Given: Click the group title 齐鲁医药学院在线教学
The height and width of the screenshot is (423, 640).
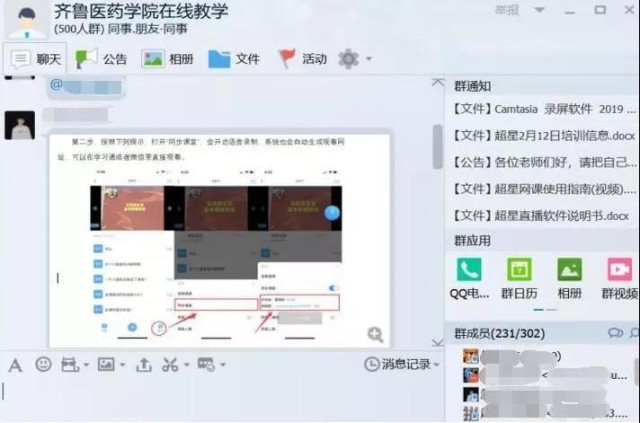Looking at the screenshot, I should [141, 11].
